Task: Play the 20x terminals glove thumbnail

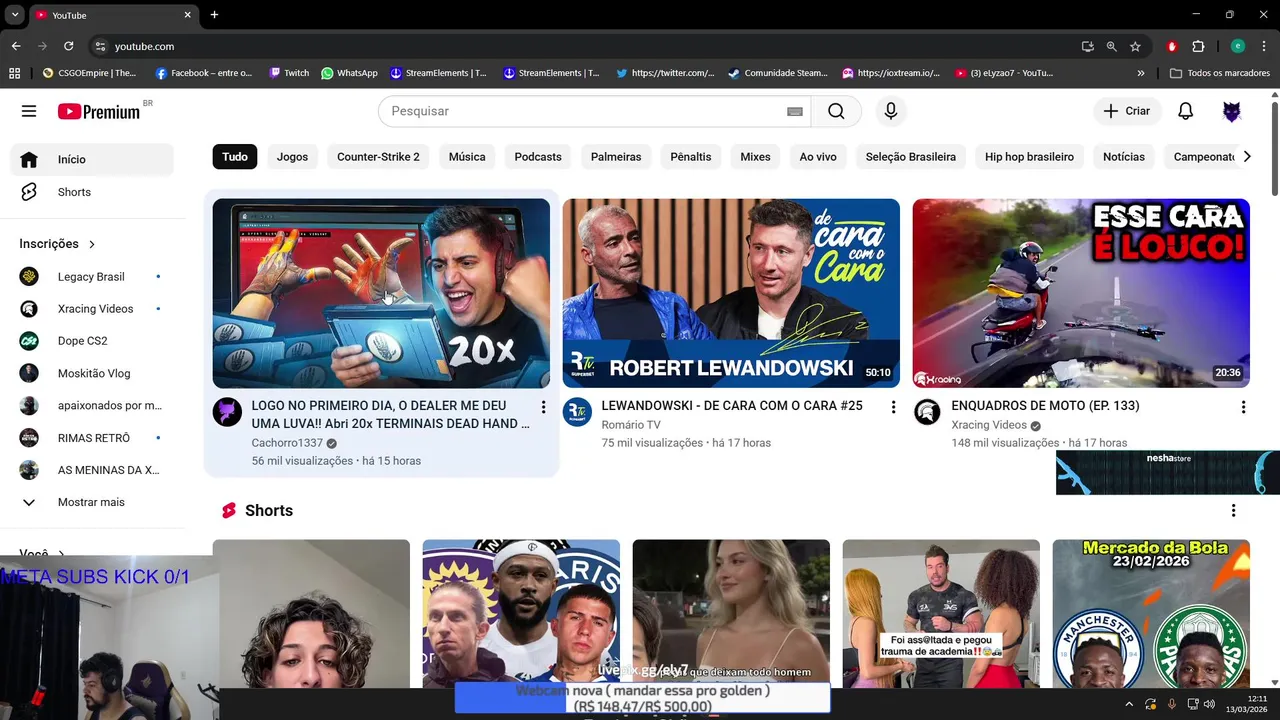Action: 381,293
